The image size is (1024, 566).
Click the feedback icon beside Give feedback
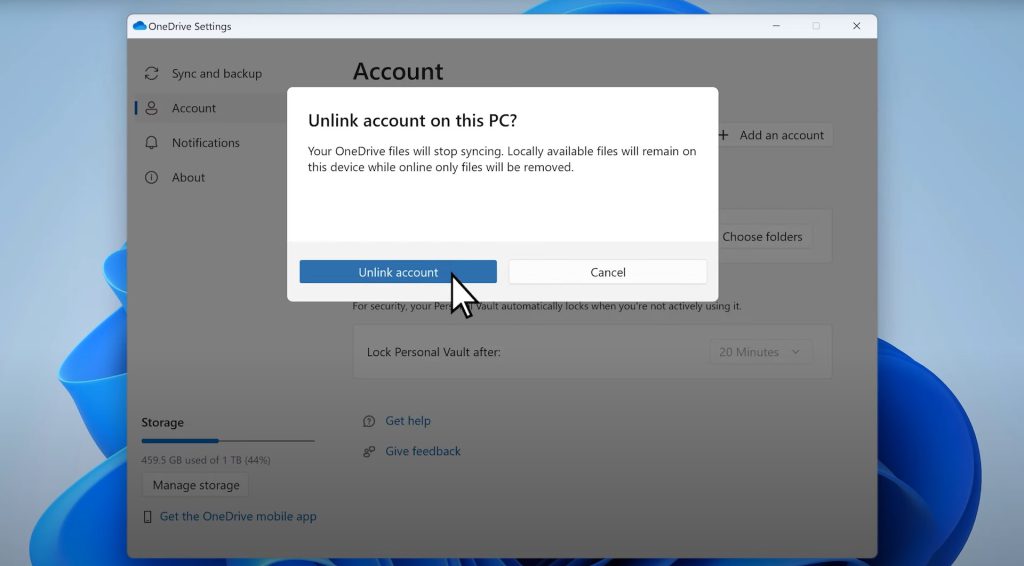[x=369, y=452]
